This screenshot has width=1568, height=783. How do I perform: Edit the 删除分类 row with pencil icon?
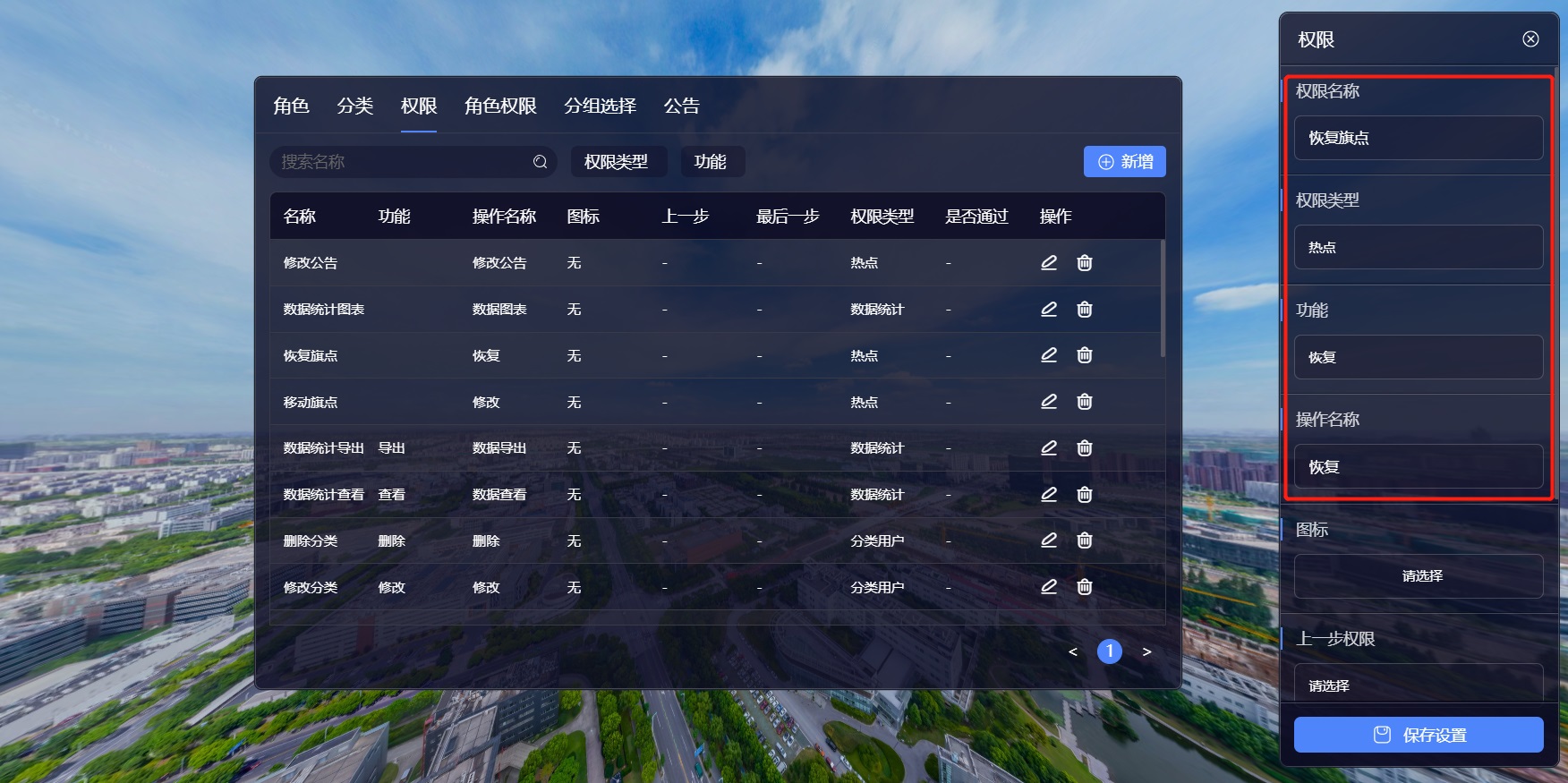pyautogui.click(x=1049, y=540)
